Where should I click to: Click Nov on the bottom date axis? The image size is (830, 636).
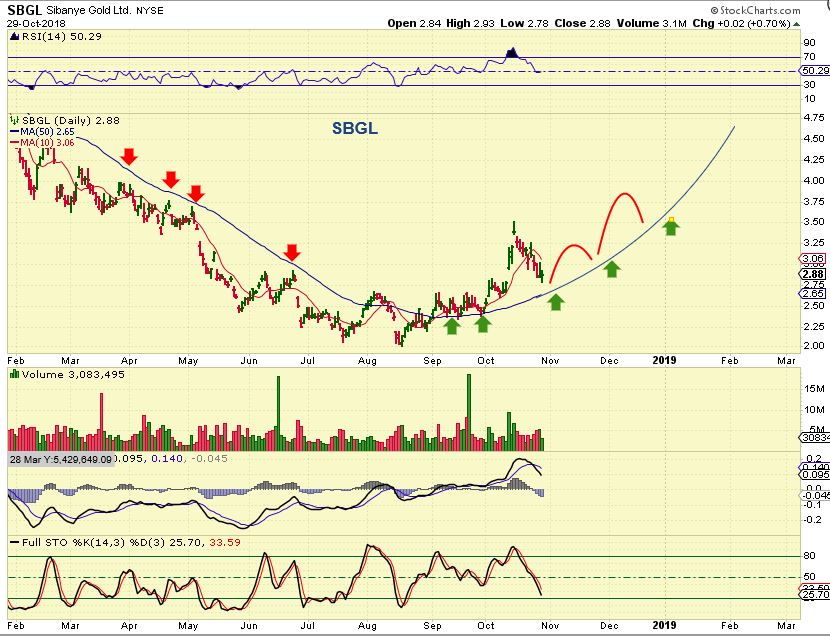coord(550,626)
